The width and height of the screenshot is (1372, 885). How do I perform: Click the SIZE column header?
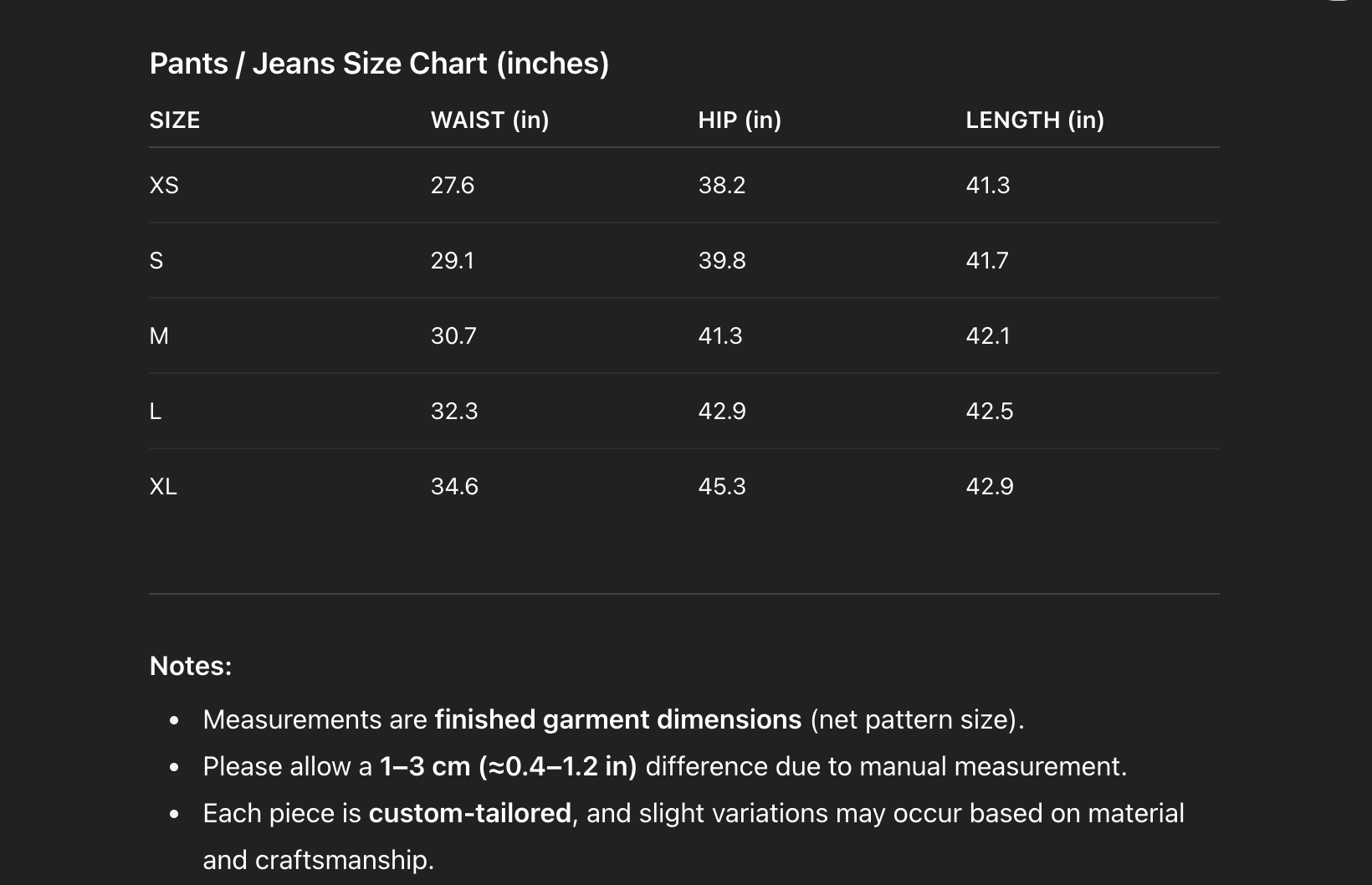(x=175, y=120)
